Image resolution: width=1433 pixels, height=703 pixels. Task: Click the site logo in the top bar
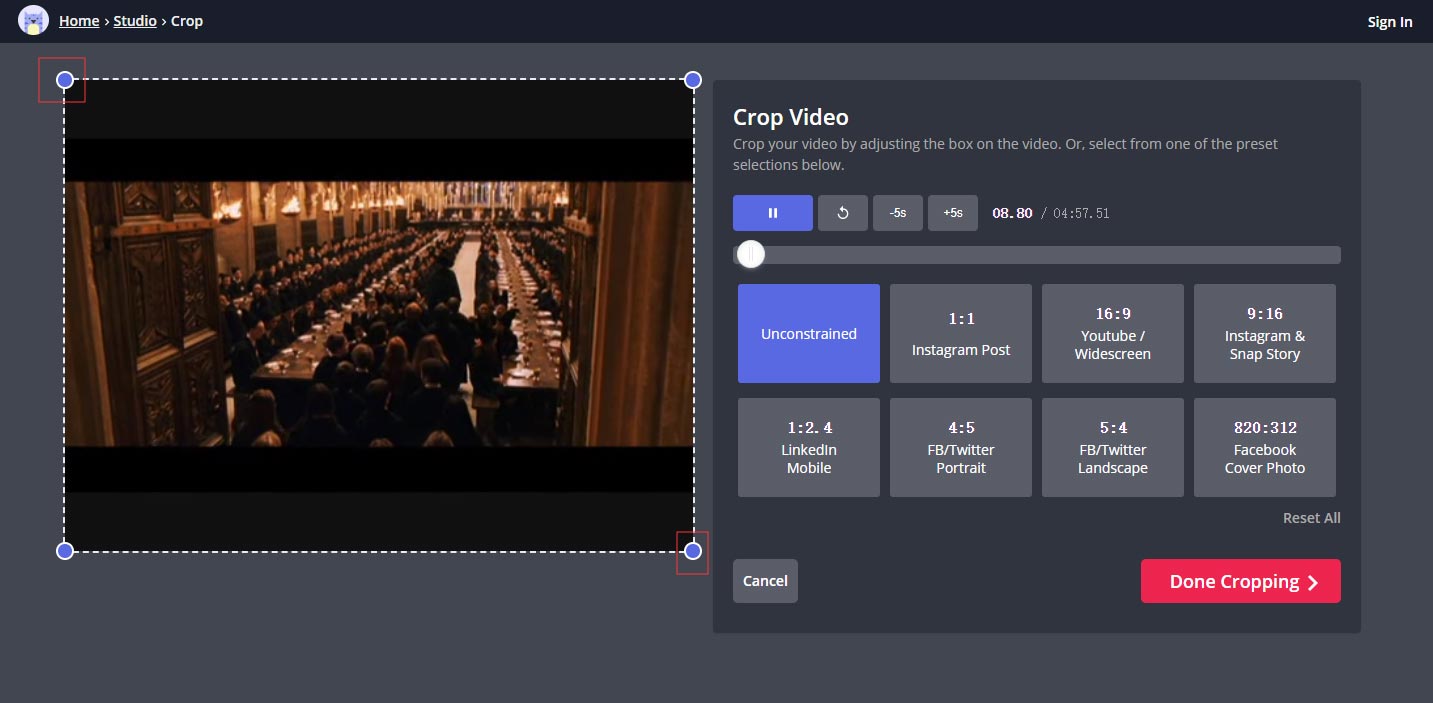click(x=31, y=20)
